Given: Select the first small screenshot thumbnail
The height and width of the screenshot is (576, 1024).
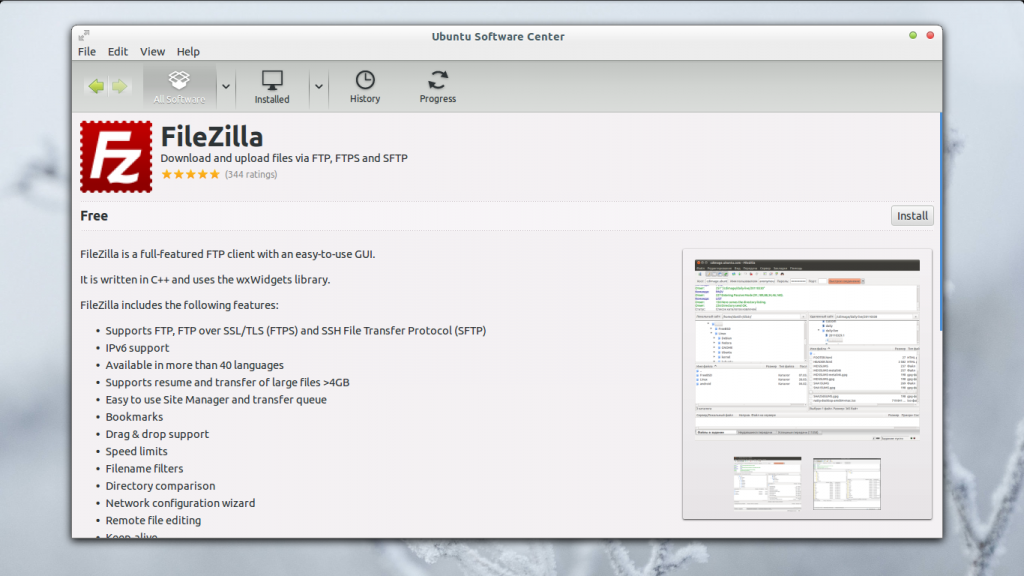Looking at the screenshot, I should point(767,485).
